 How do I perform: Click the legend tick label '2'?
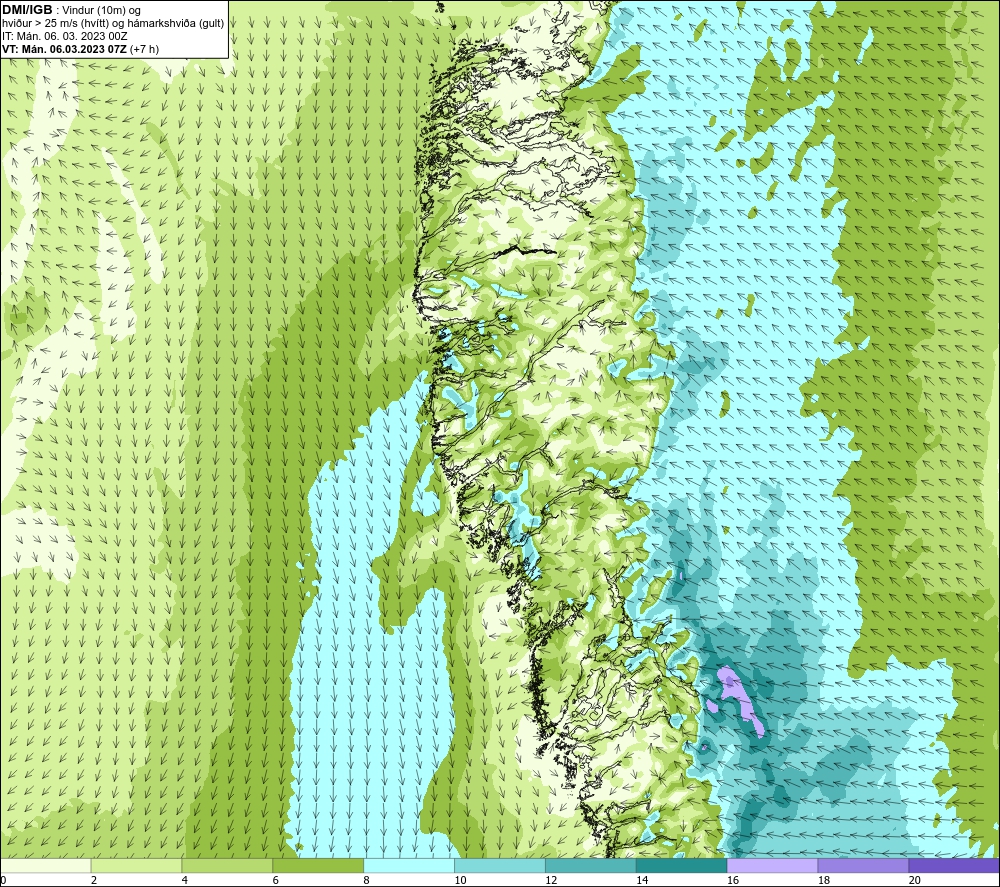[94, 881]
